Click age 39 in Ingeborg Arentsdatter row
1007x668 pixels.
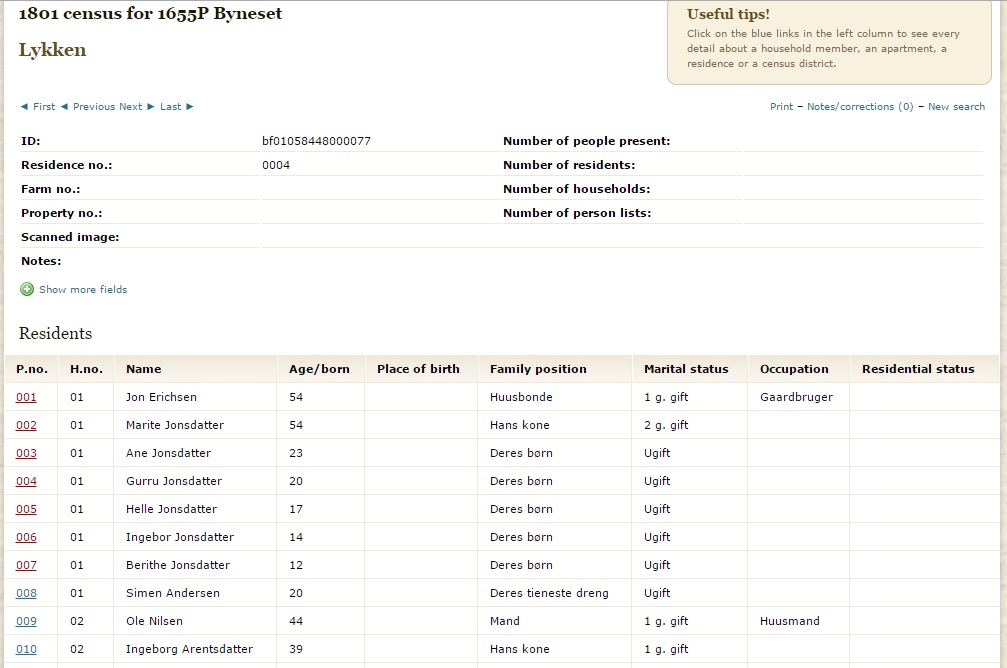click(x=295, y=649)
